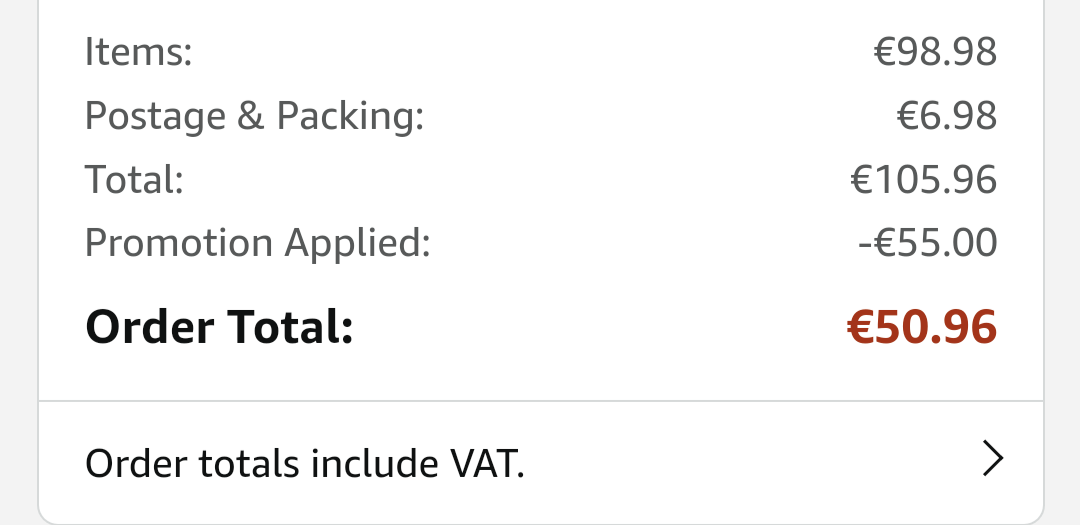
Task: Click the word "include" in the VAT notice
Action: (x=374, y=463)
